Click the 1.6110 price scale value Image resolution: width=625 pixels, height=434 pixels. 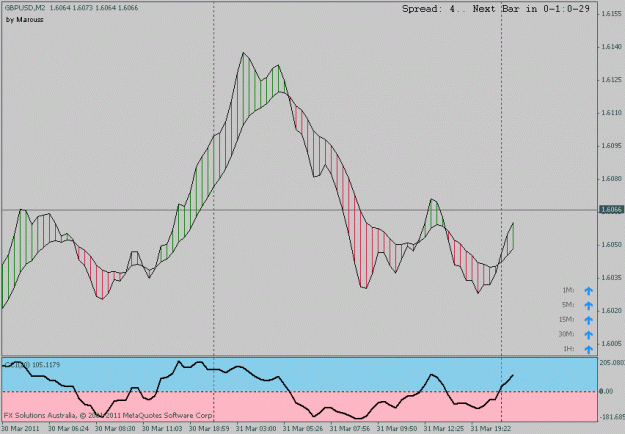coord(612,113)
